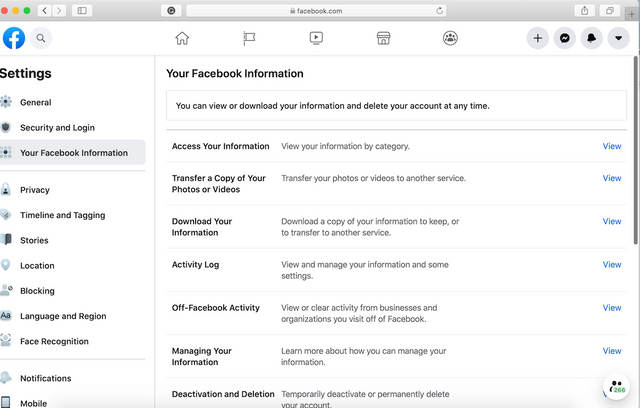640x408 pixels.
Task: Open Marketplace storefront icon
Action: click(x=383, y=38)
